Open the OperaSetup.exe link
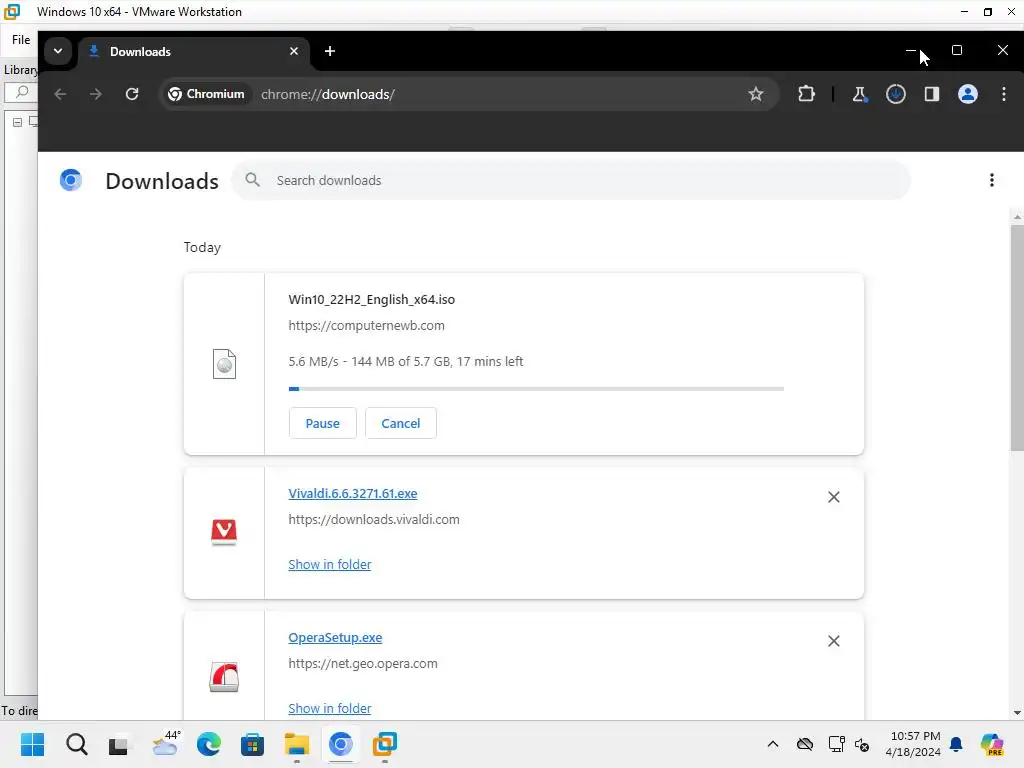 (335, 637)
